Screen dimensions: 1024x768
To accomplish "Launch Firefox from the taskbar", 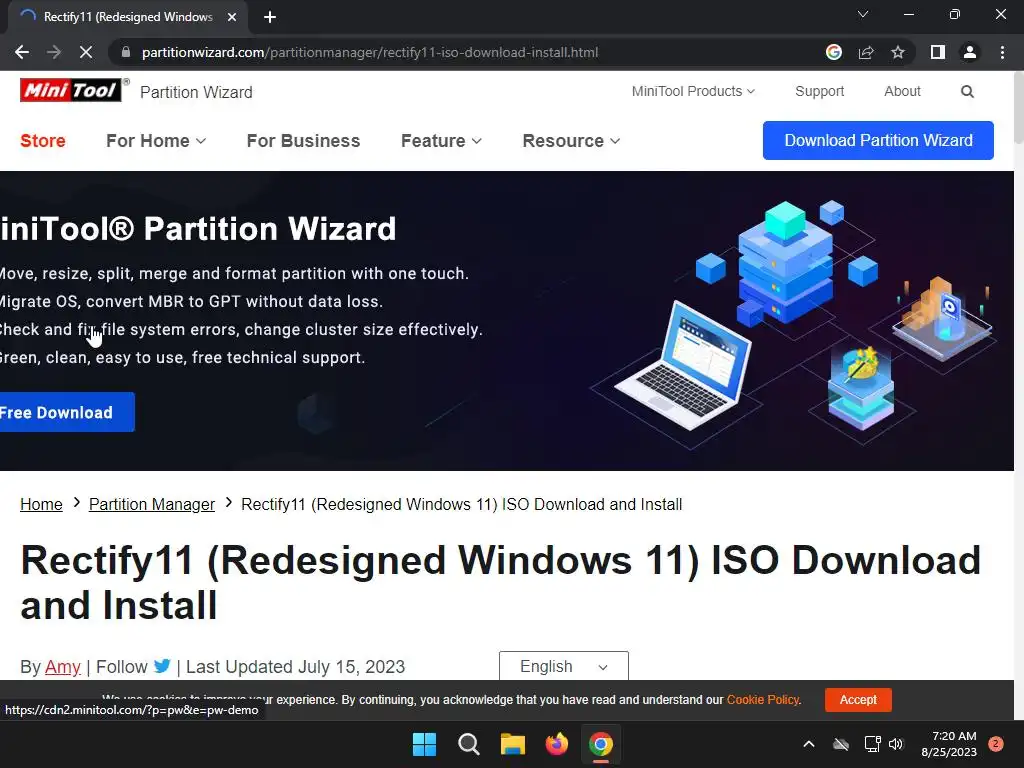I will pos(556,744).
